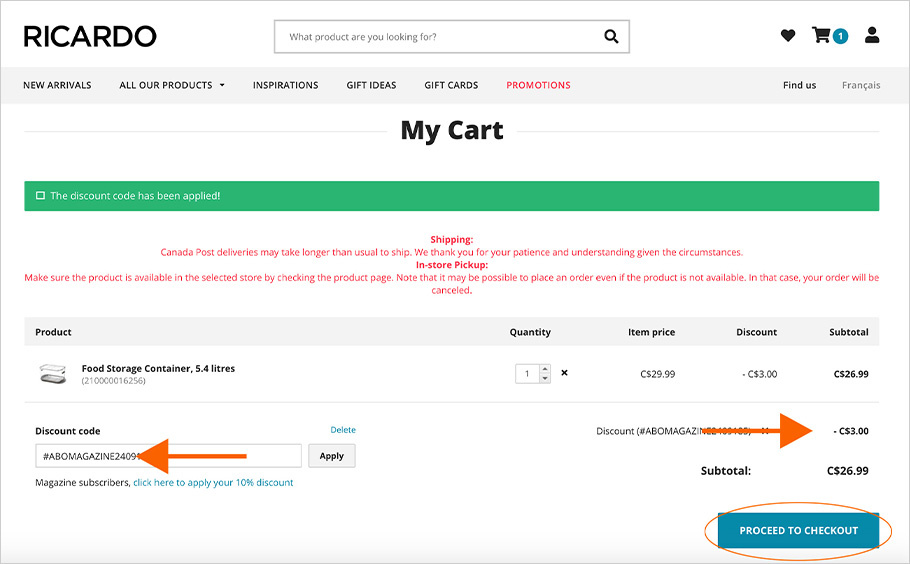Click the 'The discount code has been applied!' message
Image resolution: width=910 pixels, height=564 pixels.
point(135,196)
